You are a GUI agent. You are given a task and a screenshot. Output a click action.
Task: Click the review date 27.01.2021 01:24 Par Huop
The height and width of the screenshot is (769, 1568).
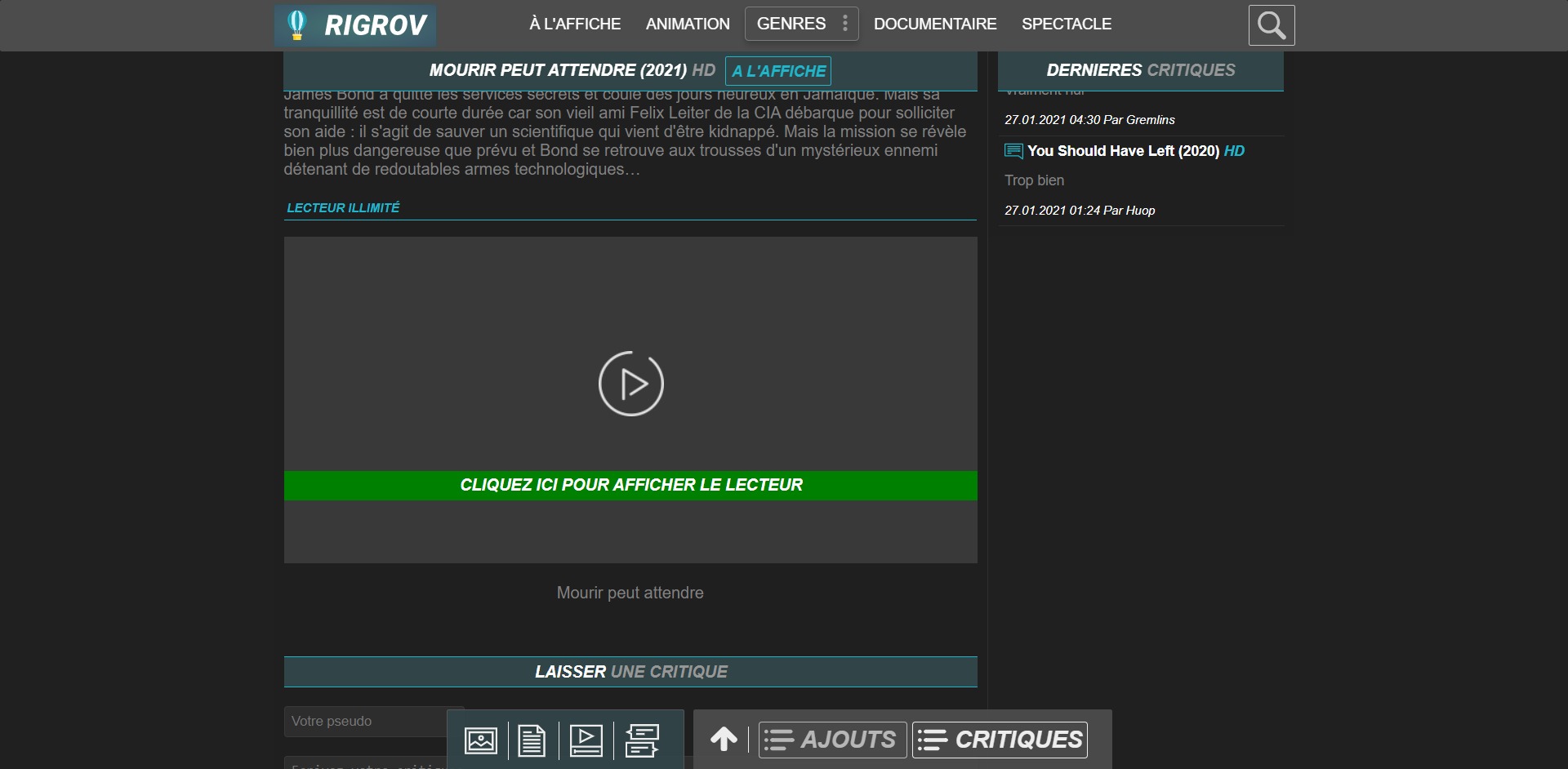pyautogui.click(x=1080, y=211)
